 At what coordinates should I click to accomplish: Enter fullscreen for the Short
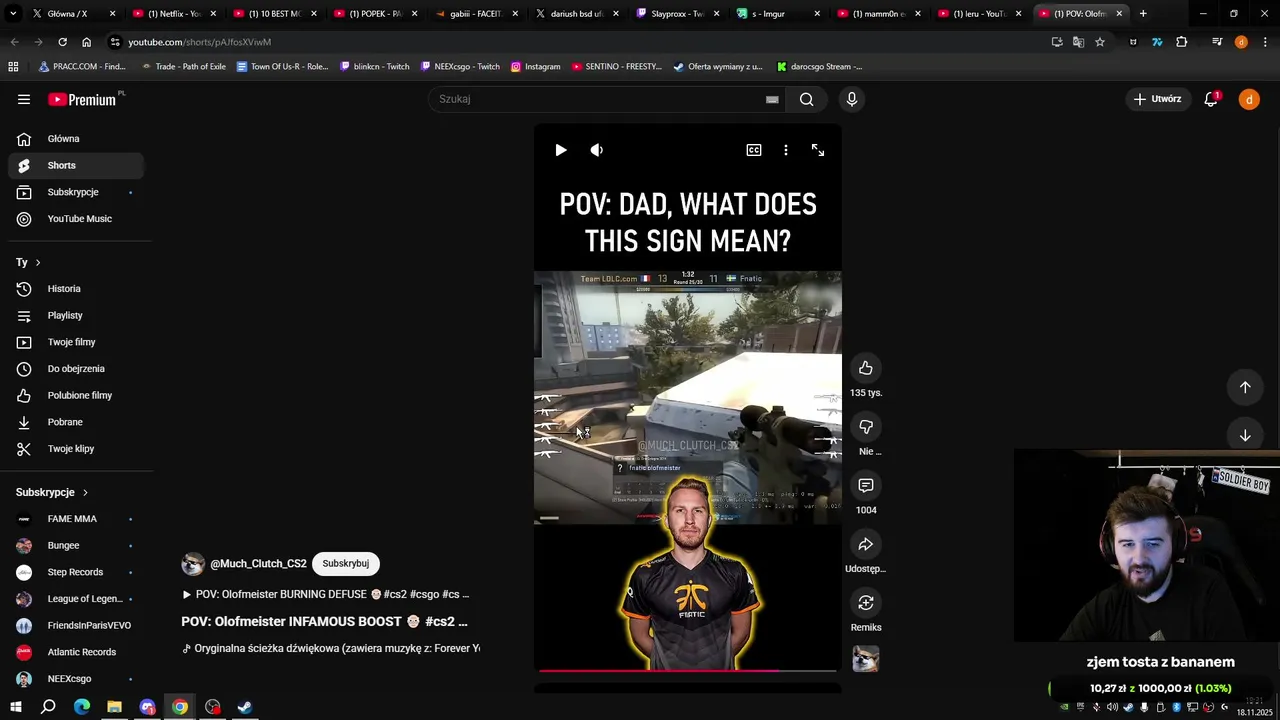[x=818, y=150]
